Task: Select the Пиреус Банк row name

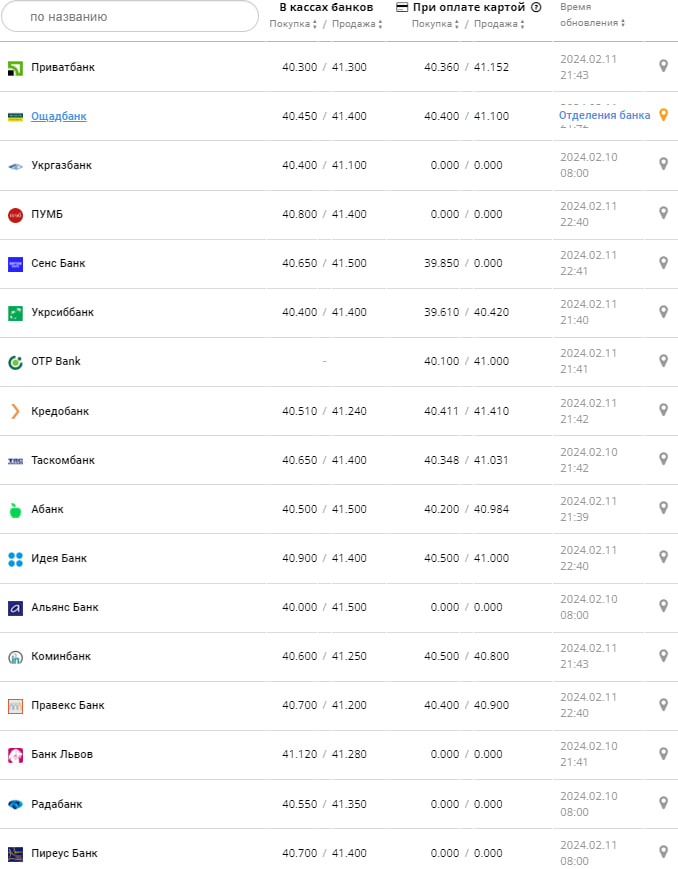Action: (x=64, y=853)
